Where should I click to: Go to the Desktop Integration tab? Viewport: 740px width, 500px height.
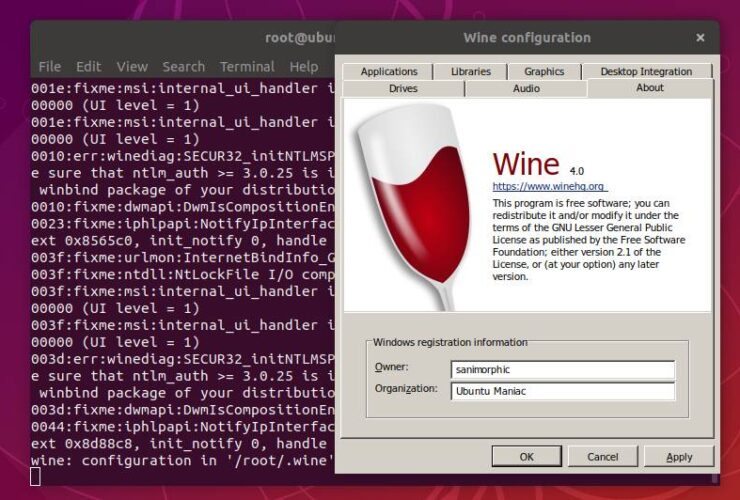646,71
